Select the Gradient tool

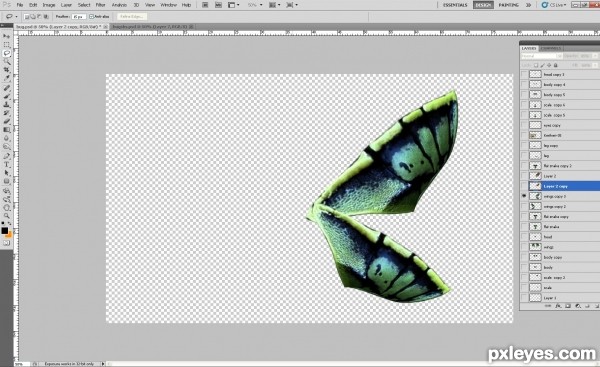point(7,130)
